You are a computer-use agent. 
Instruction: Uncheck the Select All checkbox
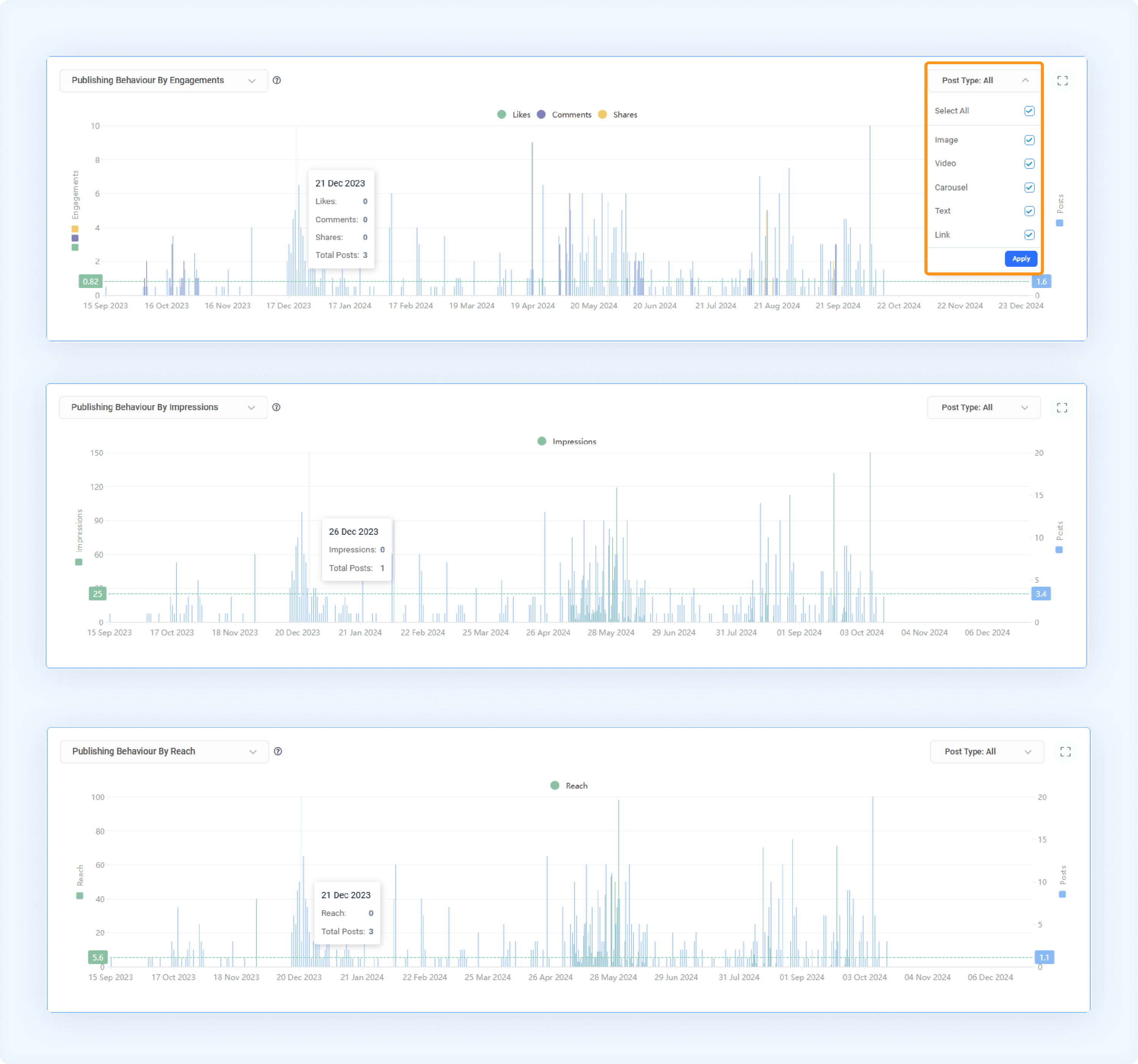[x=1029, y=110]
